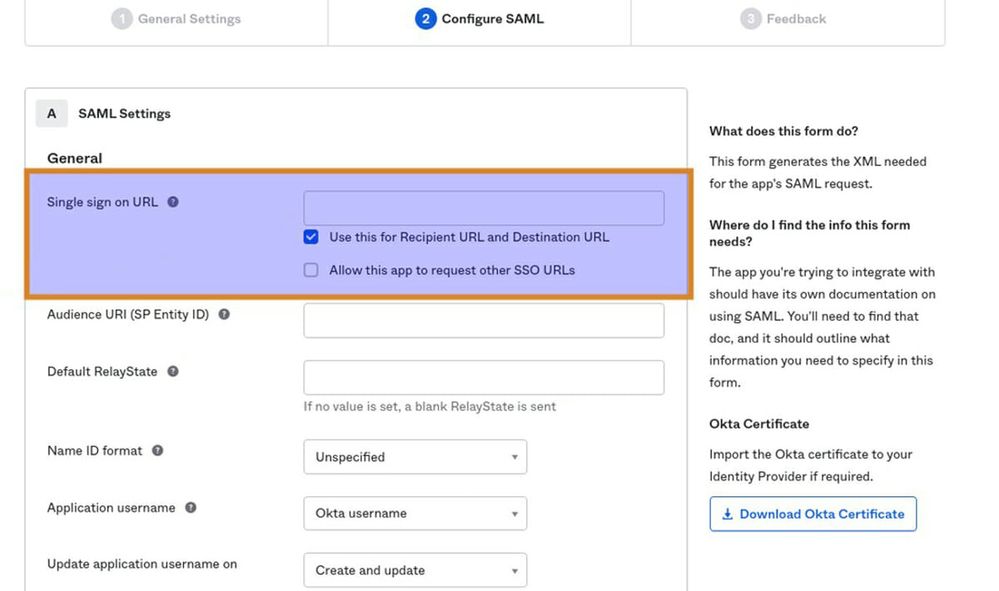This screenshot has height=591, width=999.
Task: Expand the Application username dropdown
Action: [414, 514]
